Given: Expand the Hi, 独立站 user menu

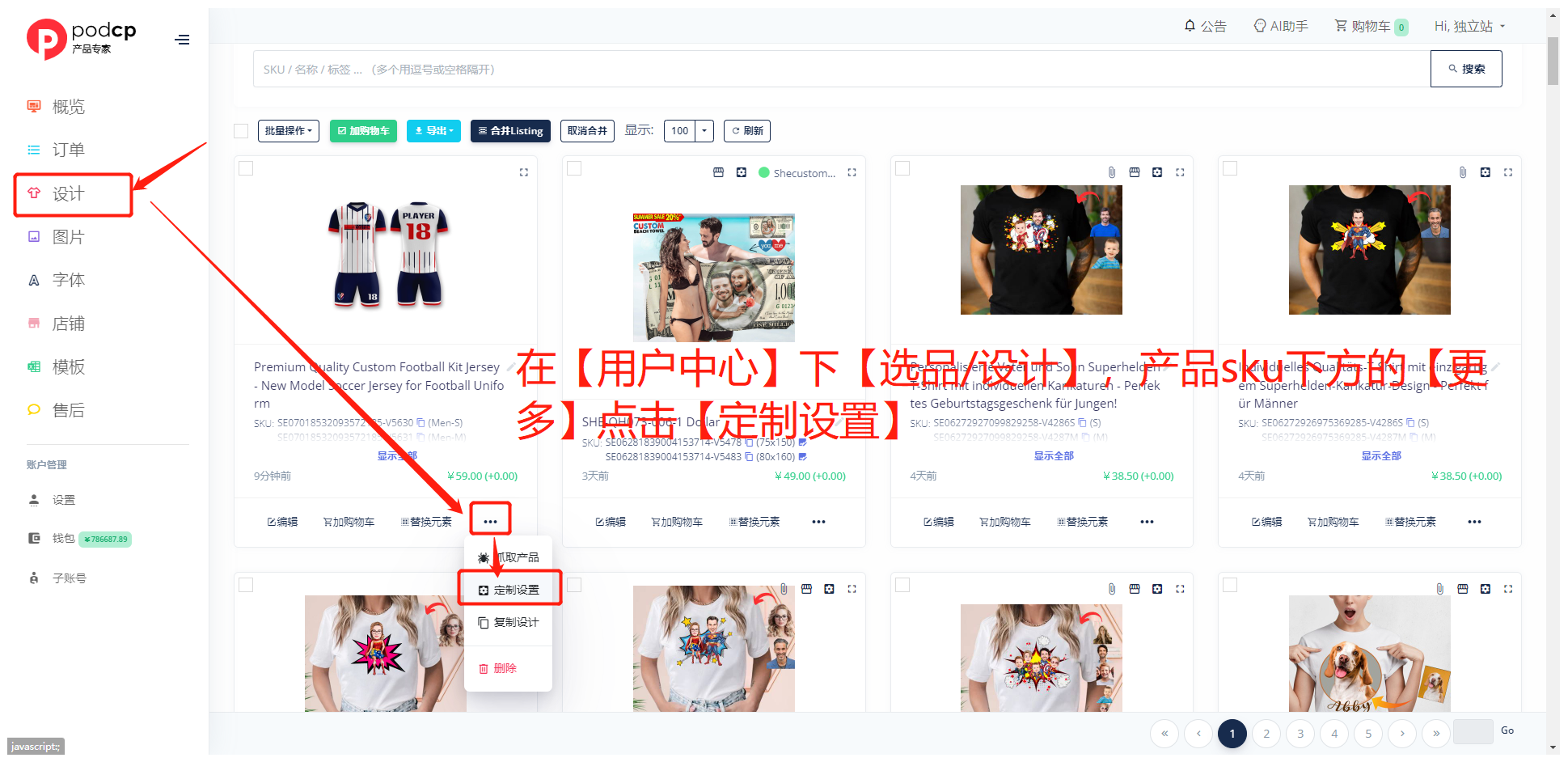Looking at the screenshot, I should [x=1469, y=26].
